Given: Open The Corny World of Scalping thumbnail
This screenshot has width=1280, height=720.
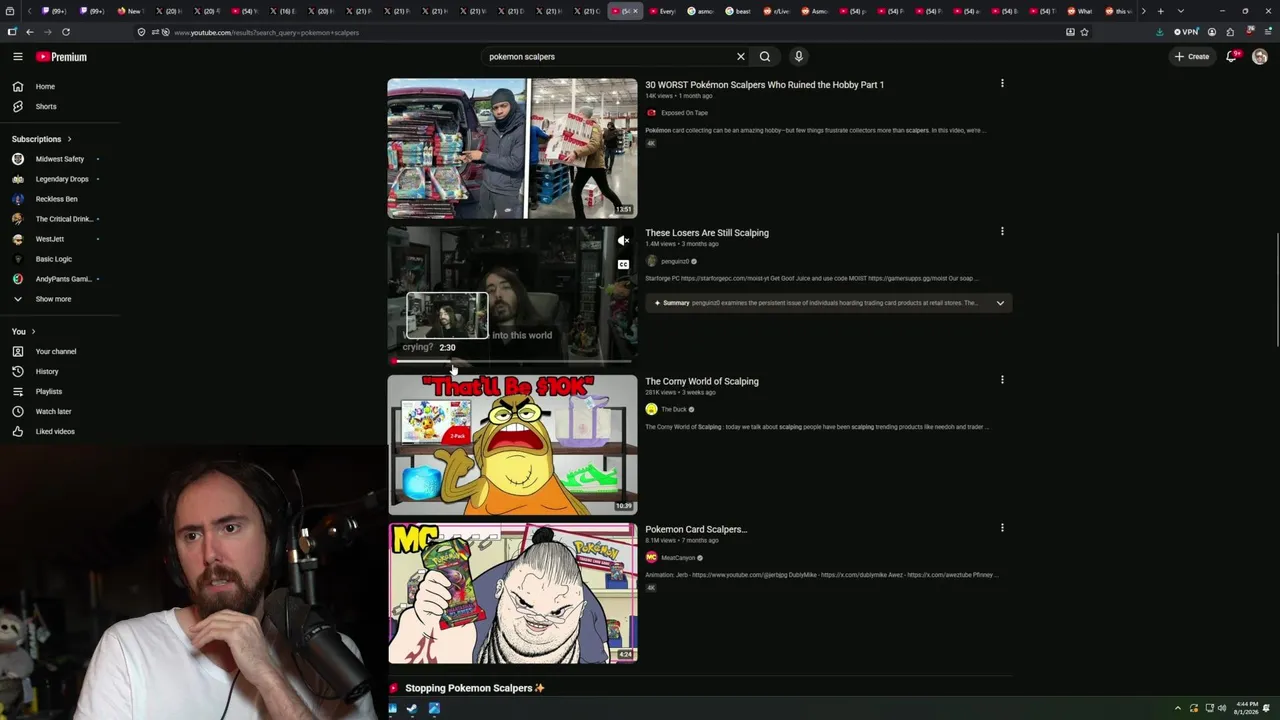Looking at the screenshot, I should click(x=512, y=445).
